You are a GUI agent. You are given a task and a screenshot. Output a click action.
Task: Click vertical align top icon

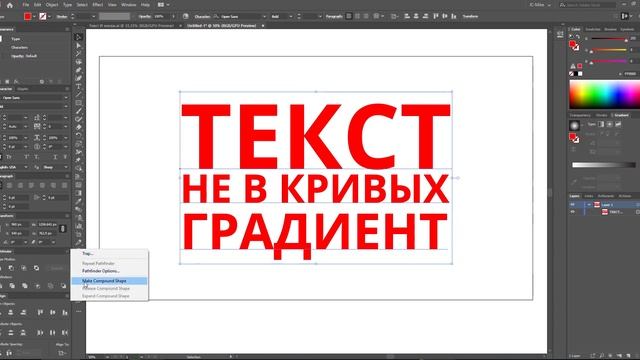(x=40, y=312)
